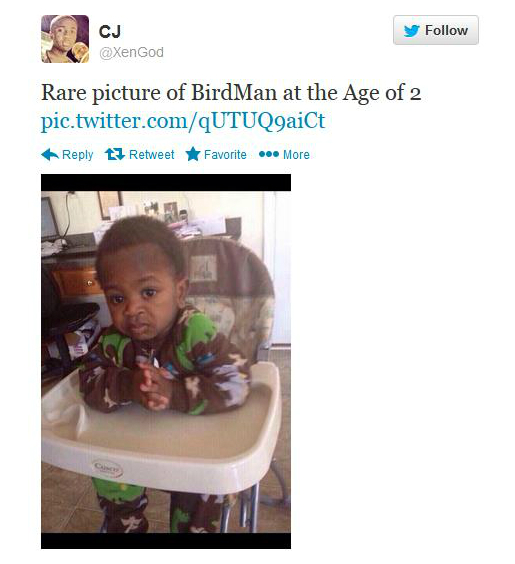Click the black bar above the photo
Viewport: 515px width, 564px height.
[166, 183]
